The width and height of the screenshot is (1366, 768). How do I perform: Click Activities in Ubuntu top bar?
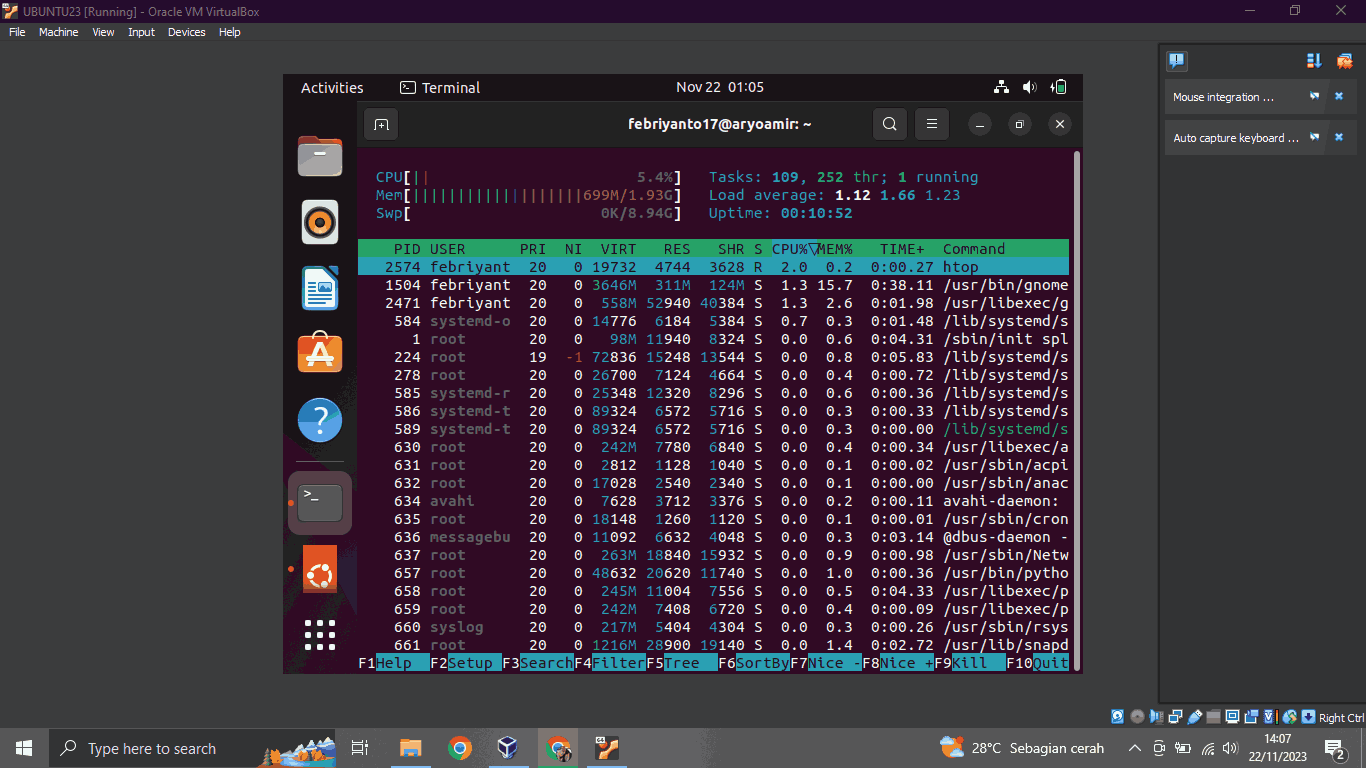tap(332, 88)
